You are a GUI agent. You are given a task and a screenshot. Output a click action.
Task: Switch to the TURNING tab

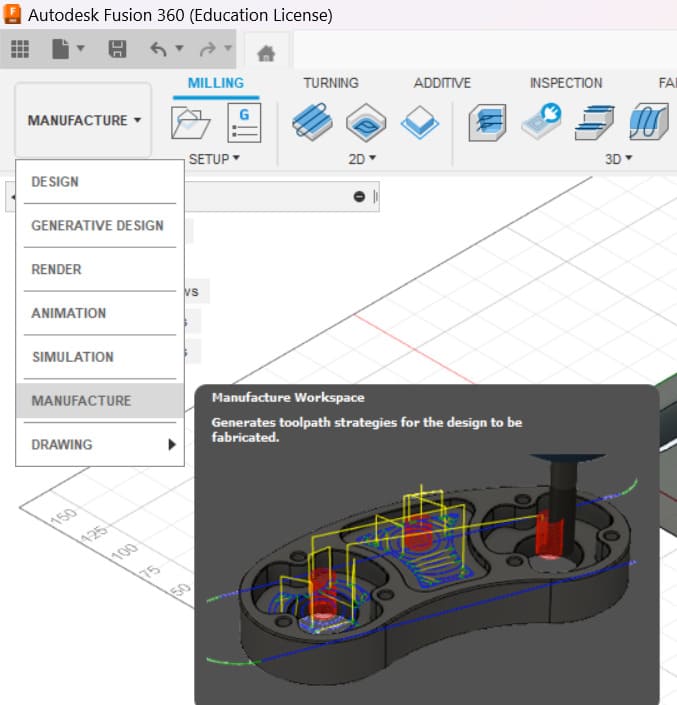coord(331,83)
